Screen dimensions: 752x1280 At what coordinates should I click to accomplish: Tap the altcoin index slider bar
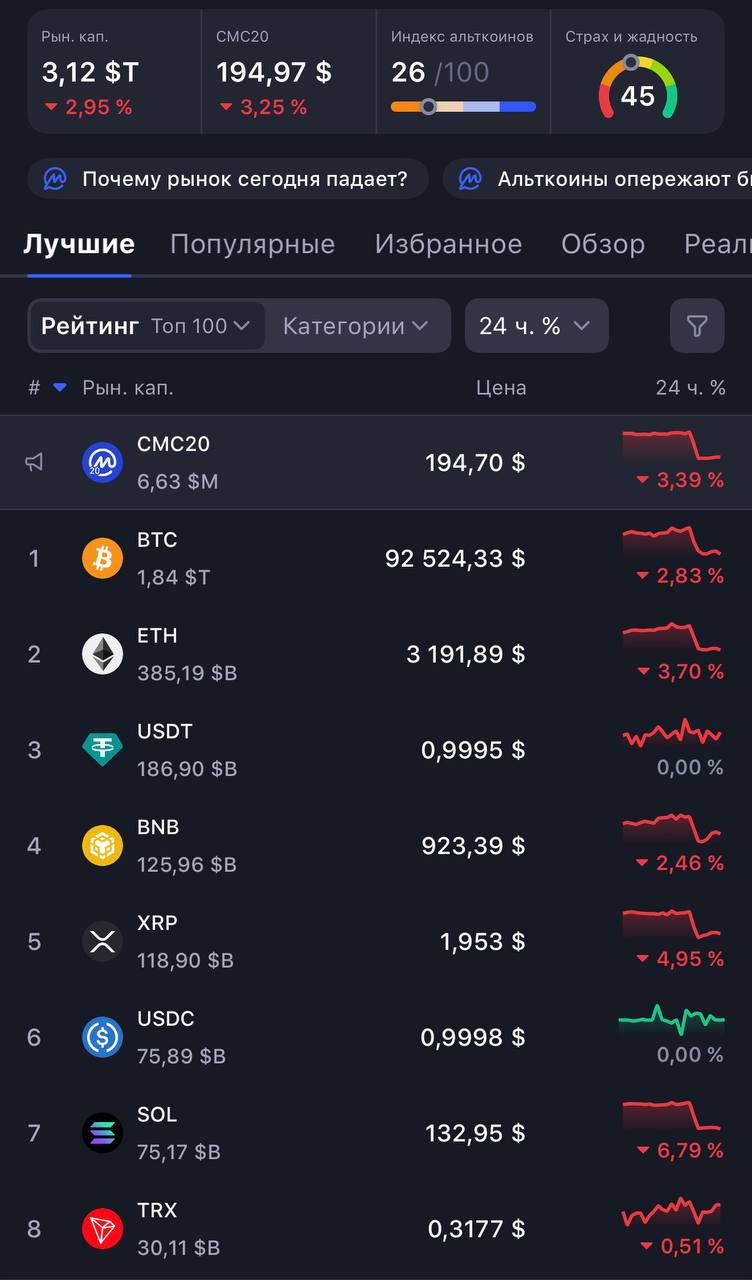(463, 107)
